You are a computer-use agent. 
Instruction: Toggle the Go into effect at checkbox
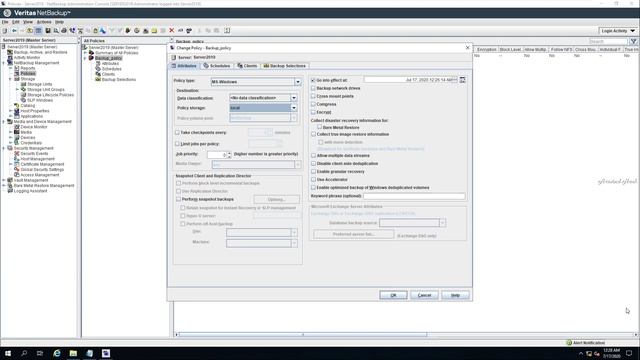click(313, 80)
